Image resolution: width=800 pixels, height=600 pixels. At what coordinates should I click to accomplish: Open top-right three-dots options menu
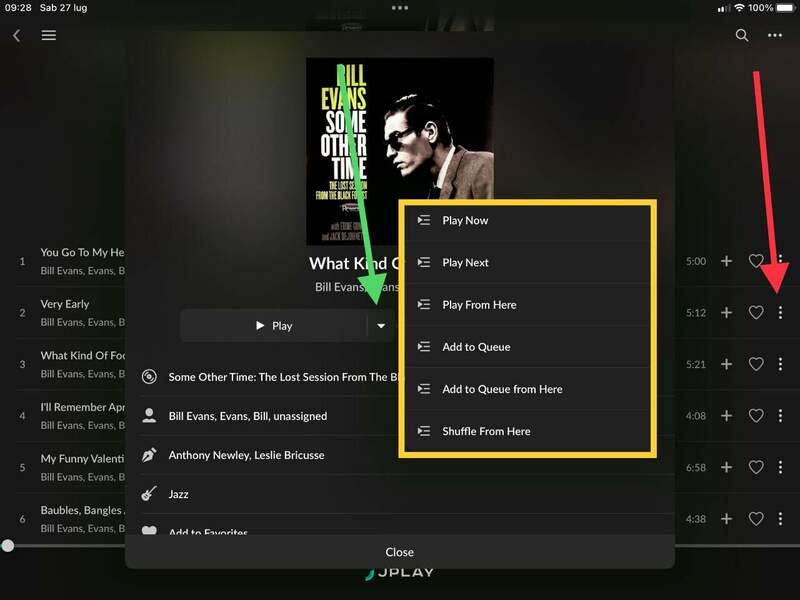[x=775, y=35]
